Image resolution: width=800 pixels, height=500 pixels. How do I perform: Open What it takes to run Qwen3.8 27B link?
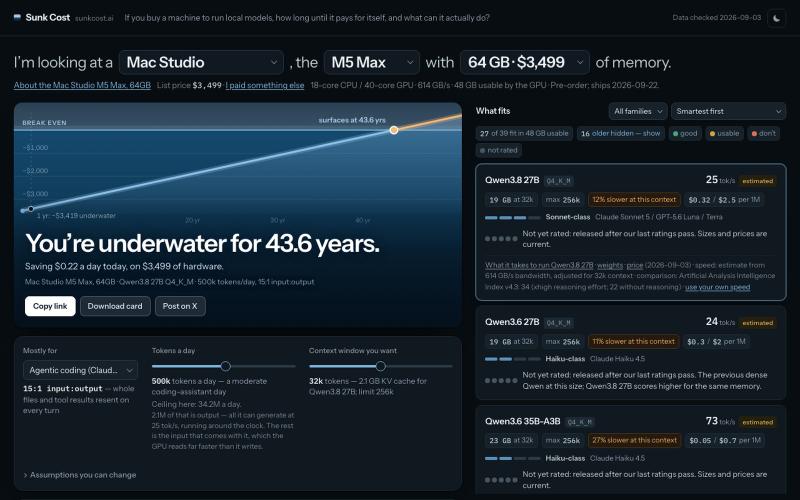tap(539, 265)
